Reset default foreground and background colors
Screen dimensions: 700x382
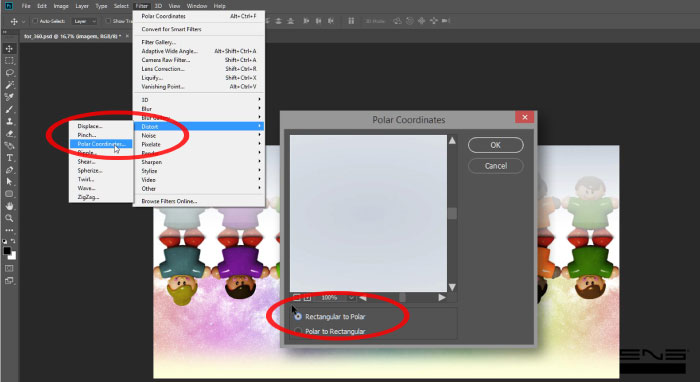pyautogui.click(x=5, y=241)
